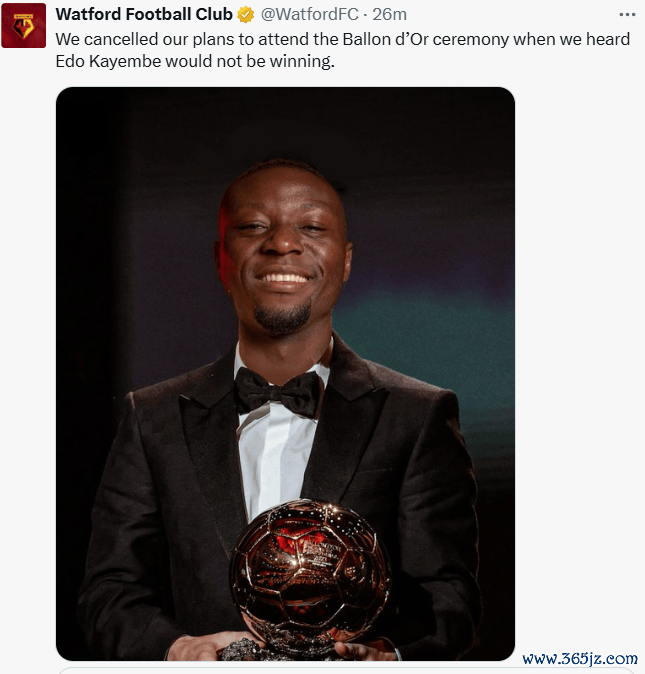This screenshot has width=645, height=674.
Task: Click the dark backdrop above the man
Action: tap(285, 125)
